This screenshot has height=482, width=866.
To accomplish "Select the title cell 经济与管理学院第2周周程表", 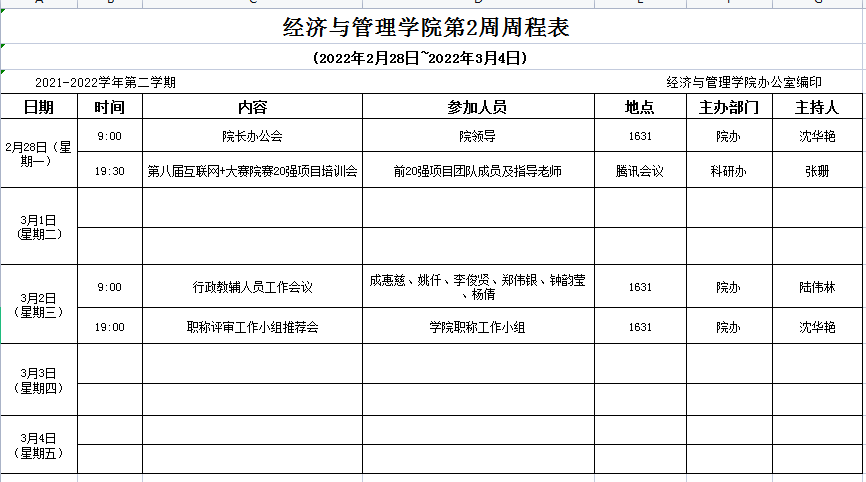I will [426, 28].
